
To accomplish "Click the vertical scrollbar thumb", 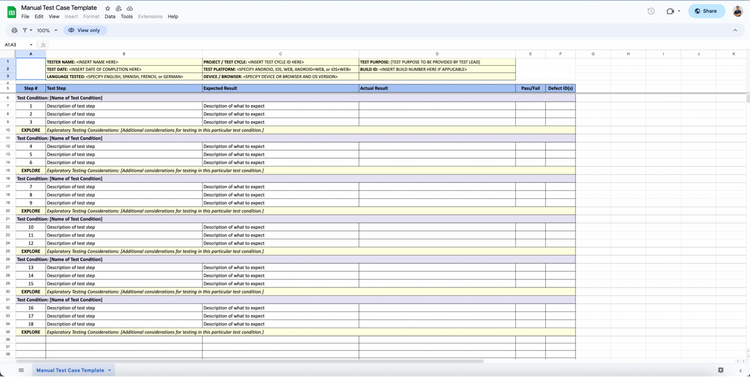I will 747,99.
